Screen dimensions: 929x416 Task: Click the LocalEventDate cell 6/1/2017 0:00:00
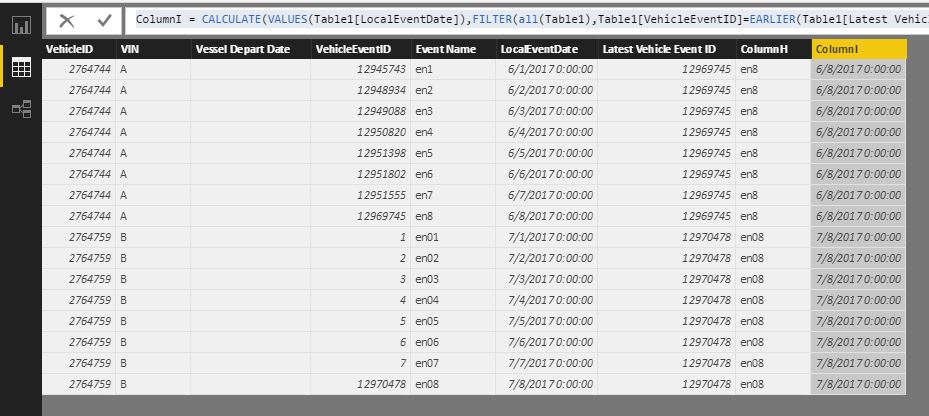click(x=547, y=69)
